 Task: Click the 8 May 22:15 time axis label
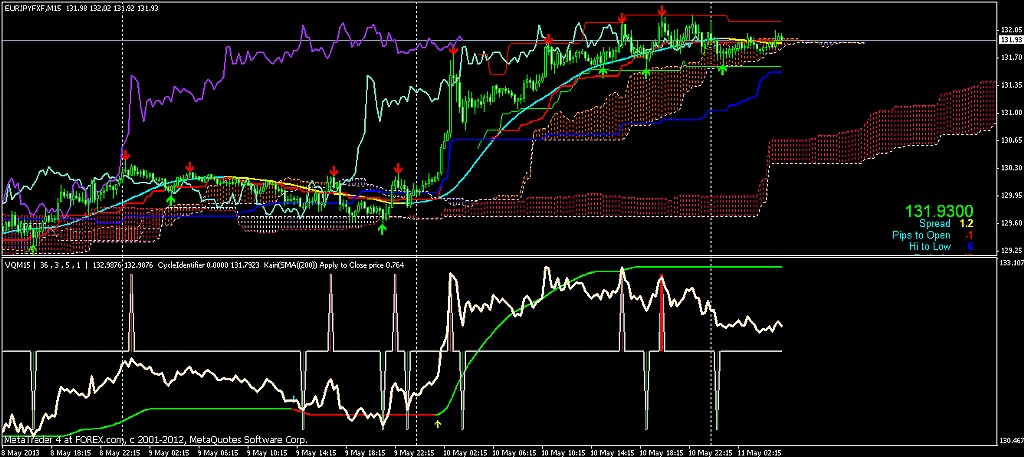tap(118, 452)
